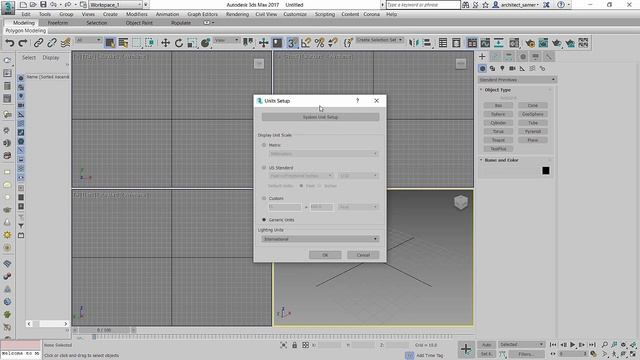Activate the Select Object tool
This screenshot has width=640, height=360.
[x=110, y=42]
